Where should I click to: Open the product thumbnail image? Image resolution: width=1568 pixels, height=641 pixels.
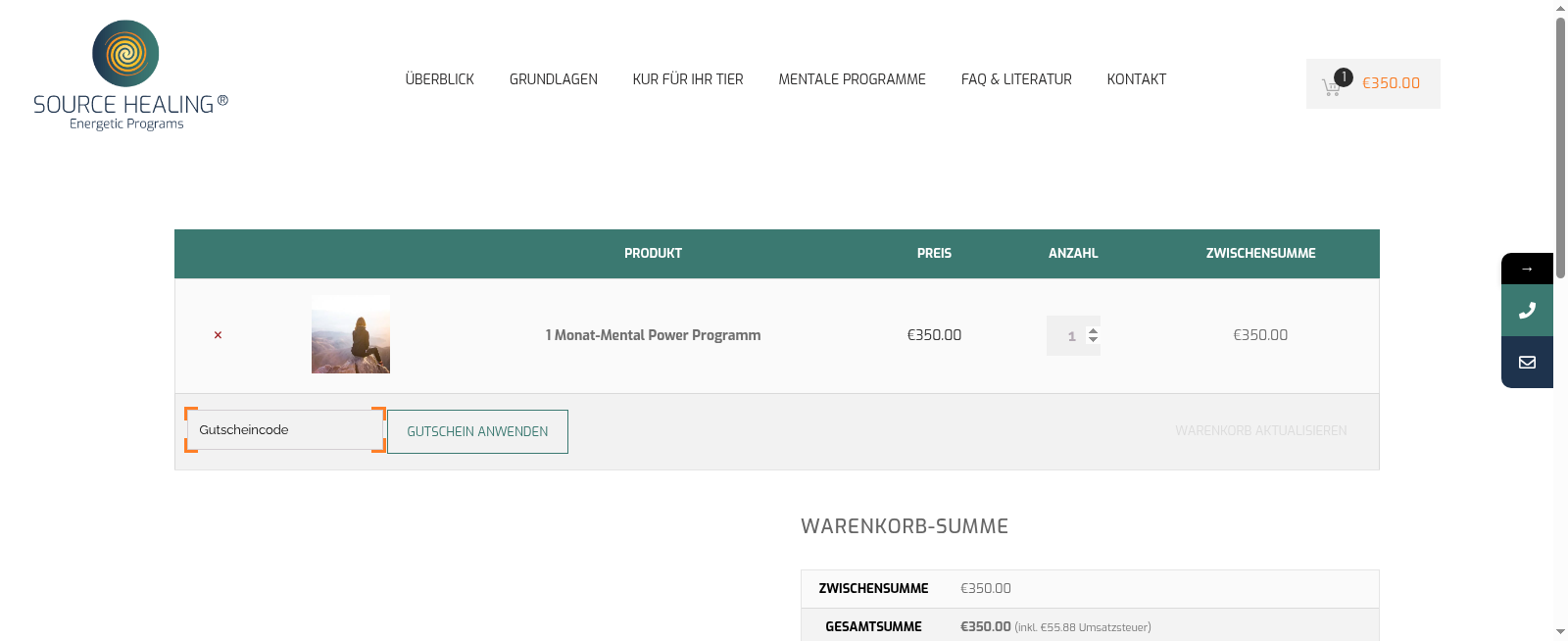tap(351, 334)
